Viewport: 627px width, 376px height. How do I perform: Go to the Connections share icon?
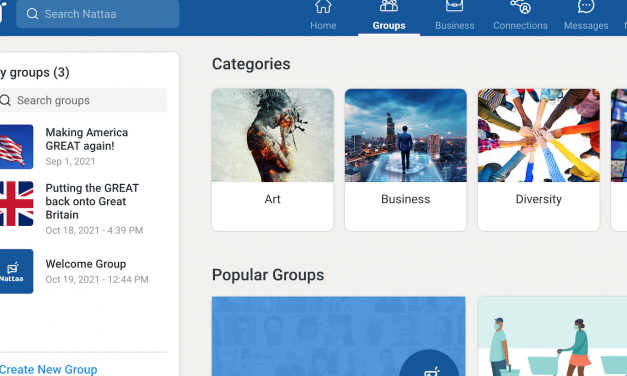click(x=520, y=6)
